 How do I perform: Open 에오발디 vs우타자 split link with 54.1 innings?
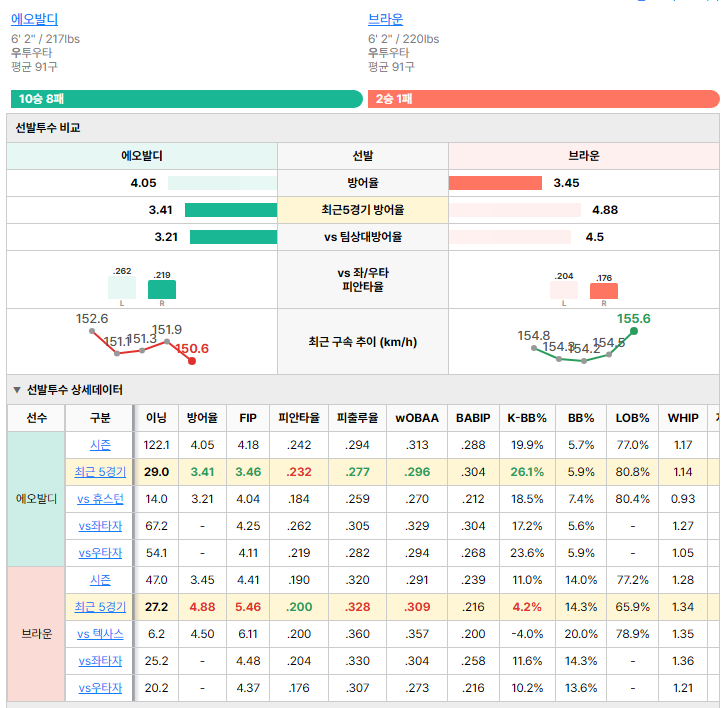[x=100, y=552]
